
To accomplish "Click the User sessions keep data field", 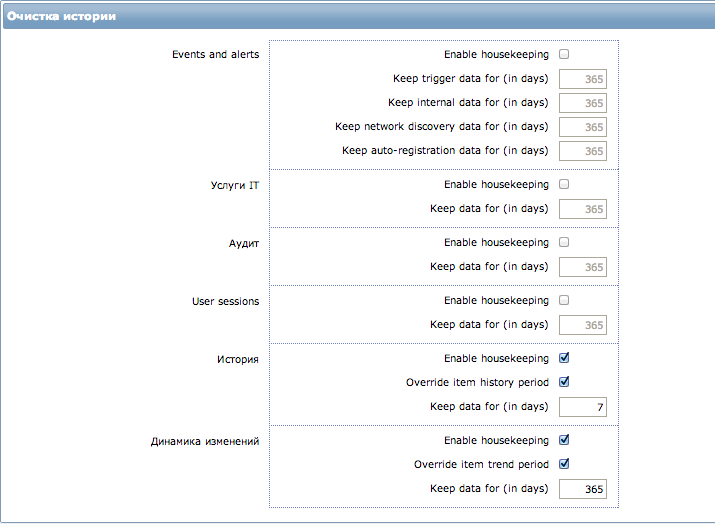I will [583, 325].
